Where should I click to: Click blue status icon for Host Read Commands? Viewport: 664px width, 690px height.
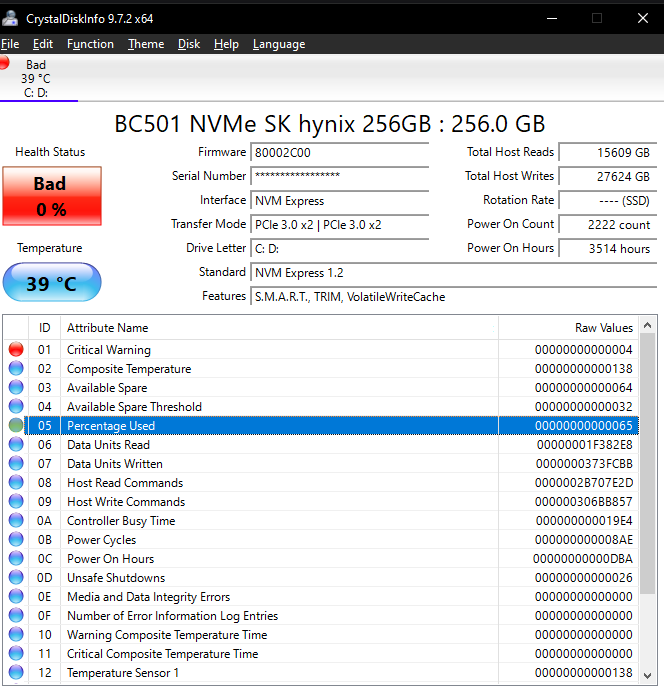coord(16,482)
